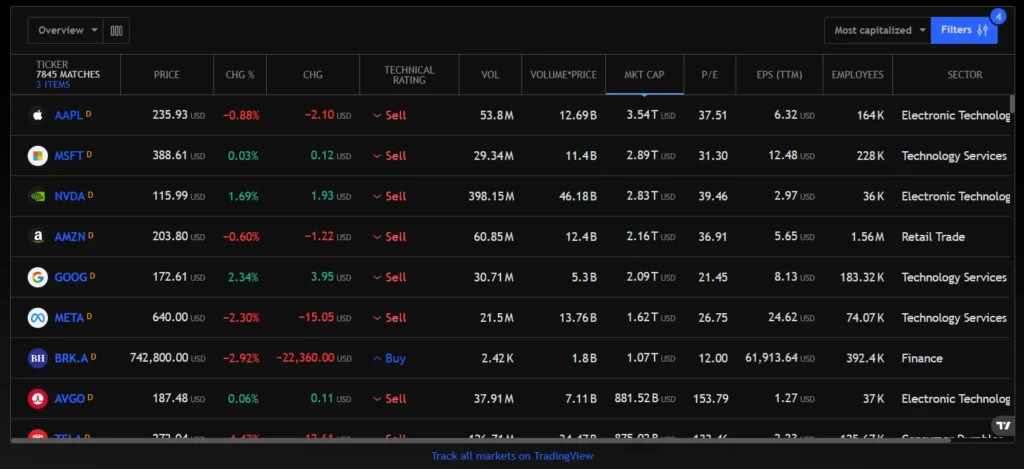The width and height of the screenshot is (1024, 469).
Task: Click the buy arrow icon in BRK.A row
Action: point(377,358)
